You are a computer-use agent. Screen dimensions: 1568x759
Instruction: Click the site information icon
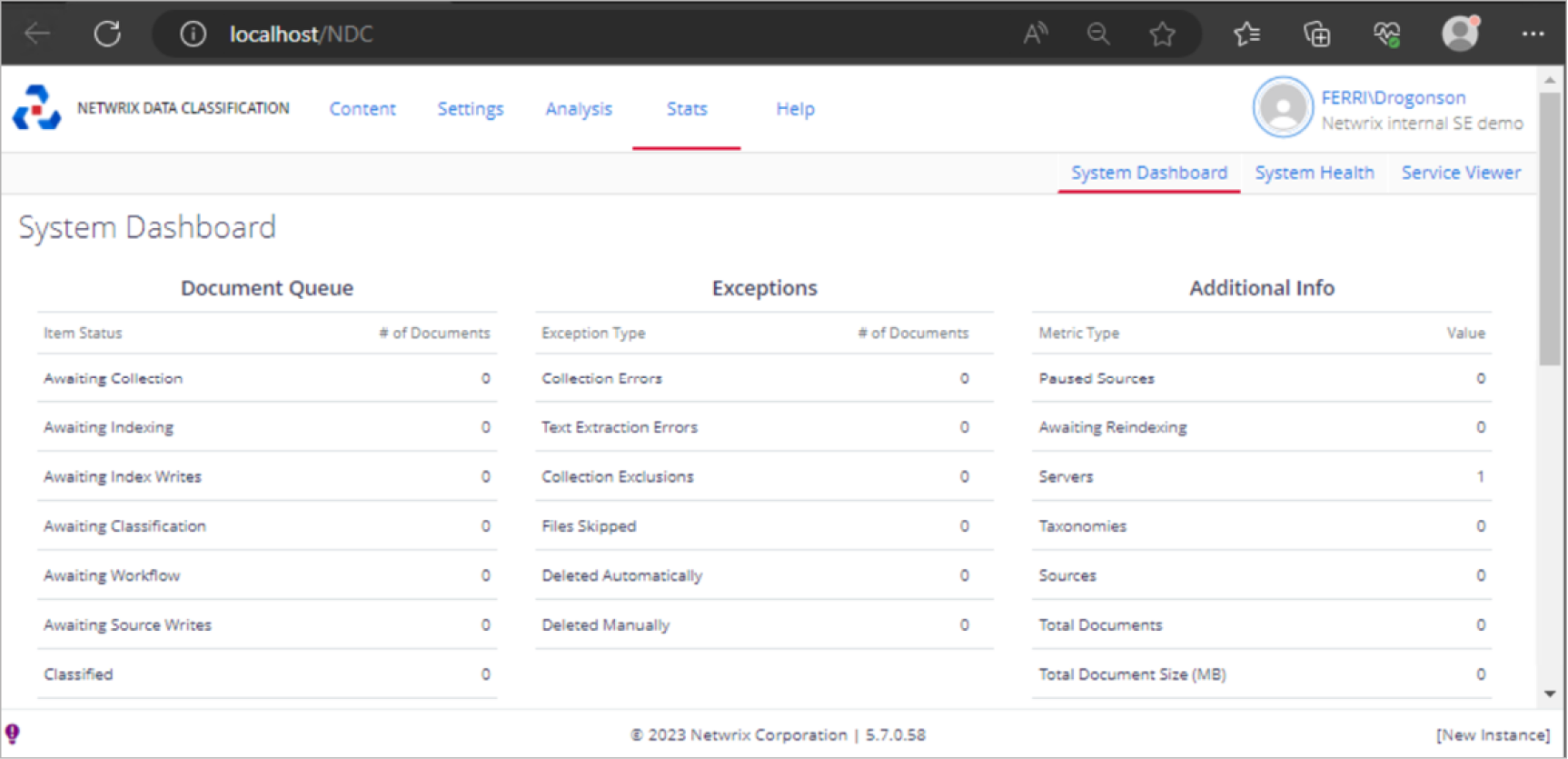pyautogui.click(x=193, y=35)
